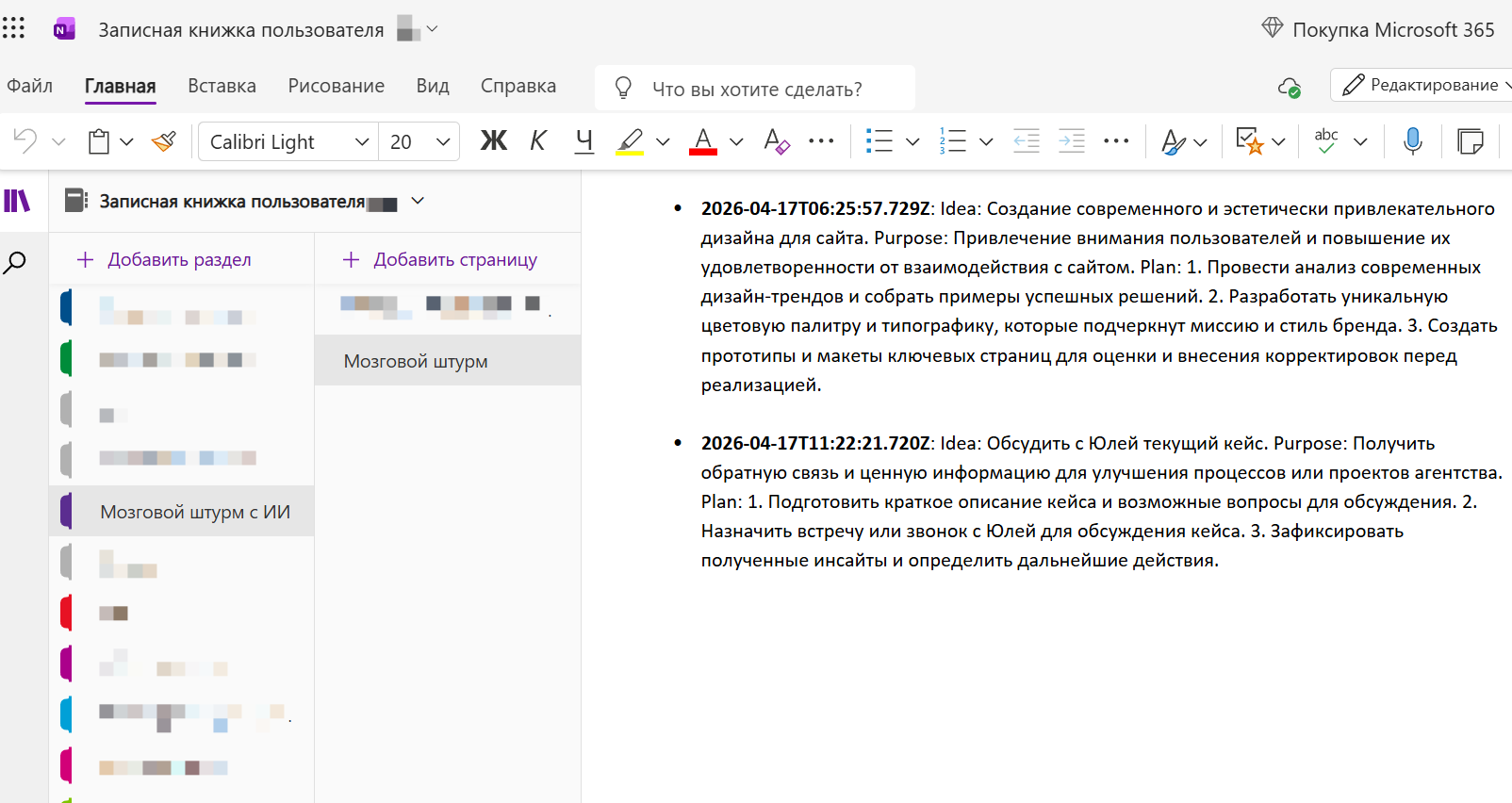The width and height of the screenshot is (1512, 803).
Task: Expand the tags dropdown arrow
Action: [x=1278, y=141]
